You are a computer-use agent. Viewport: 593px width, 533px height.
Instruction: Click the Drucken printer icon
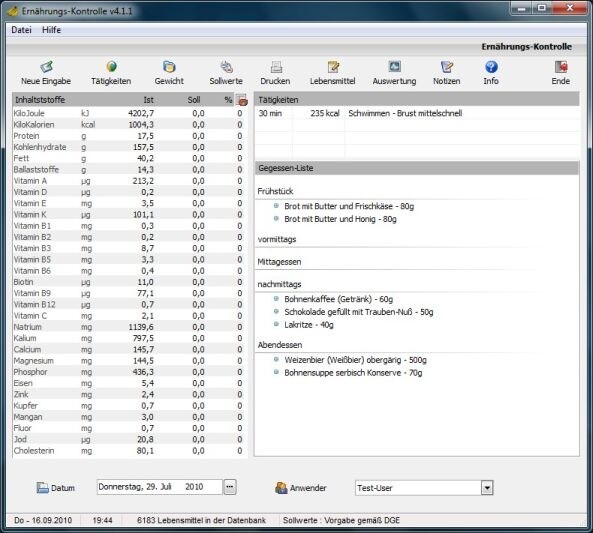(276, 67)
